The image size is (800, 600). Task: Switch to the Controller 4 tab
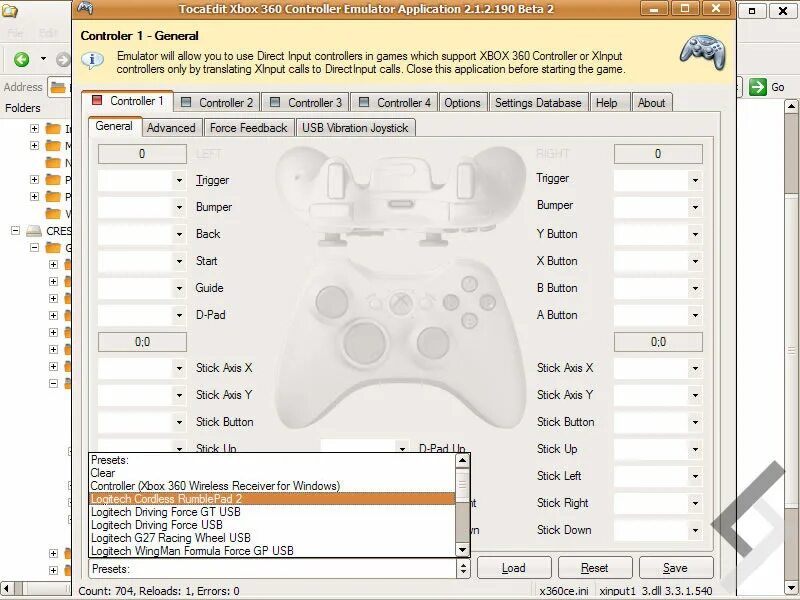click(394, 103)
